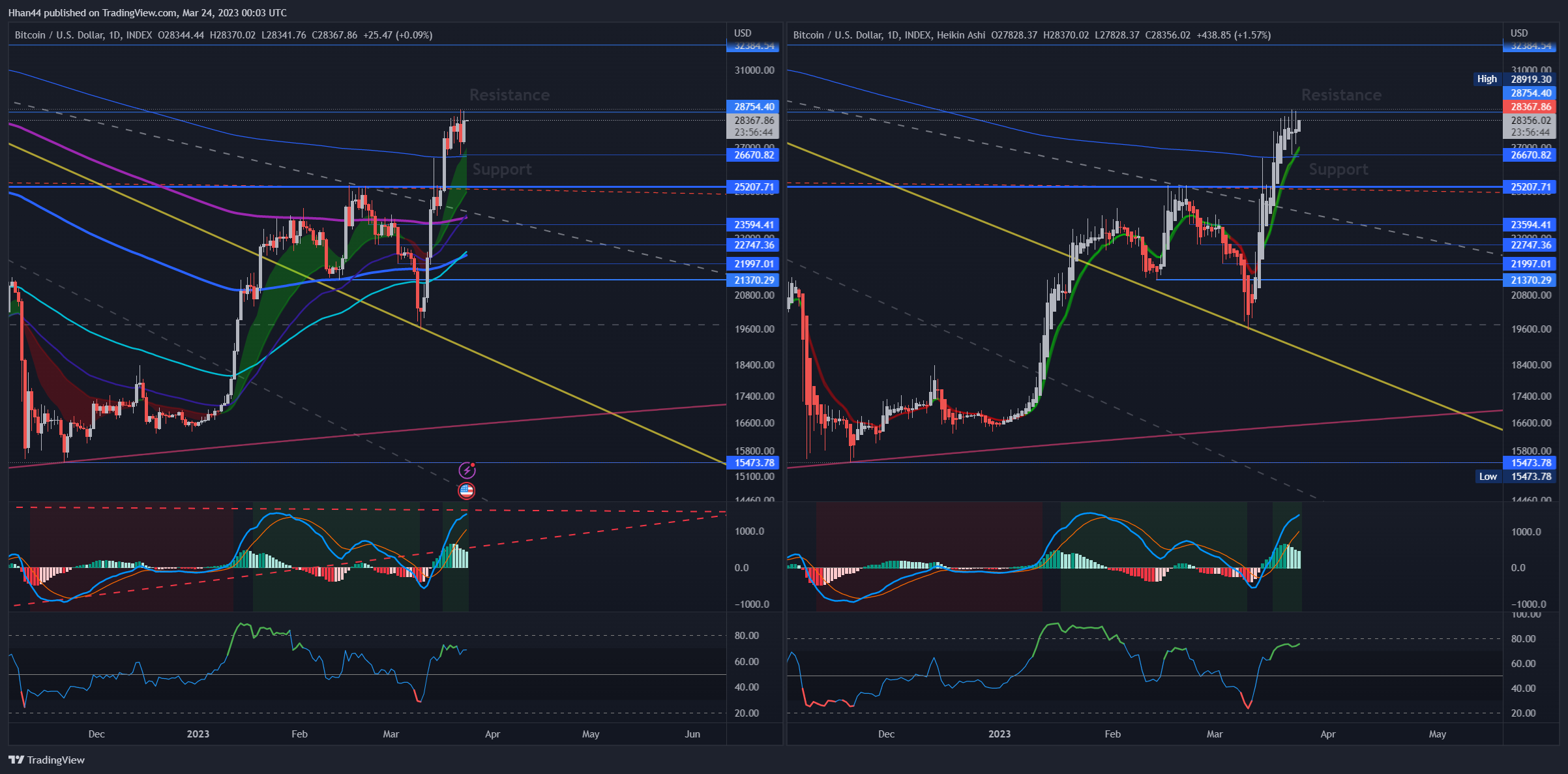
Task: Click May on right chart time axis
Action: click(1438, 734)
